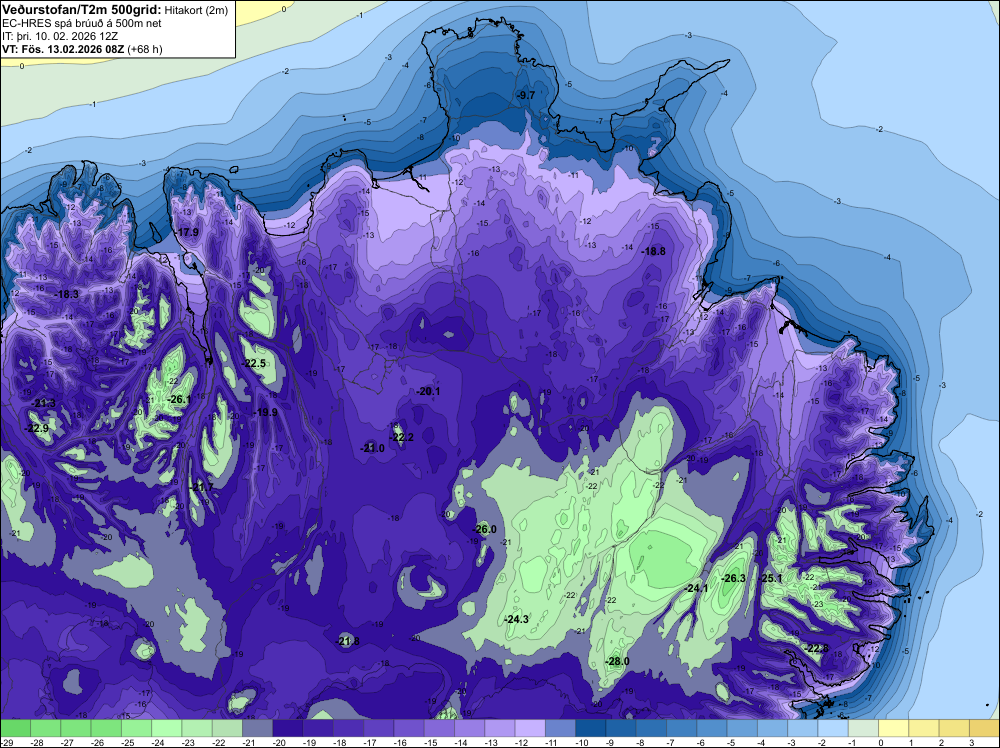The width and height of the screenshot is (1000, 748).
Task: Select the -22.2 temperature value
Action: [x=402, y=437]
